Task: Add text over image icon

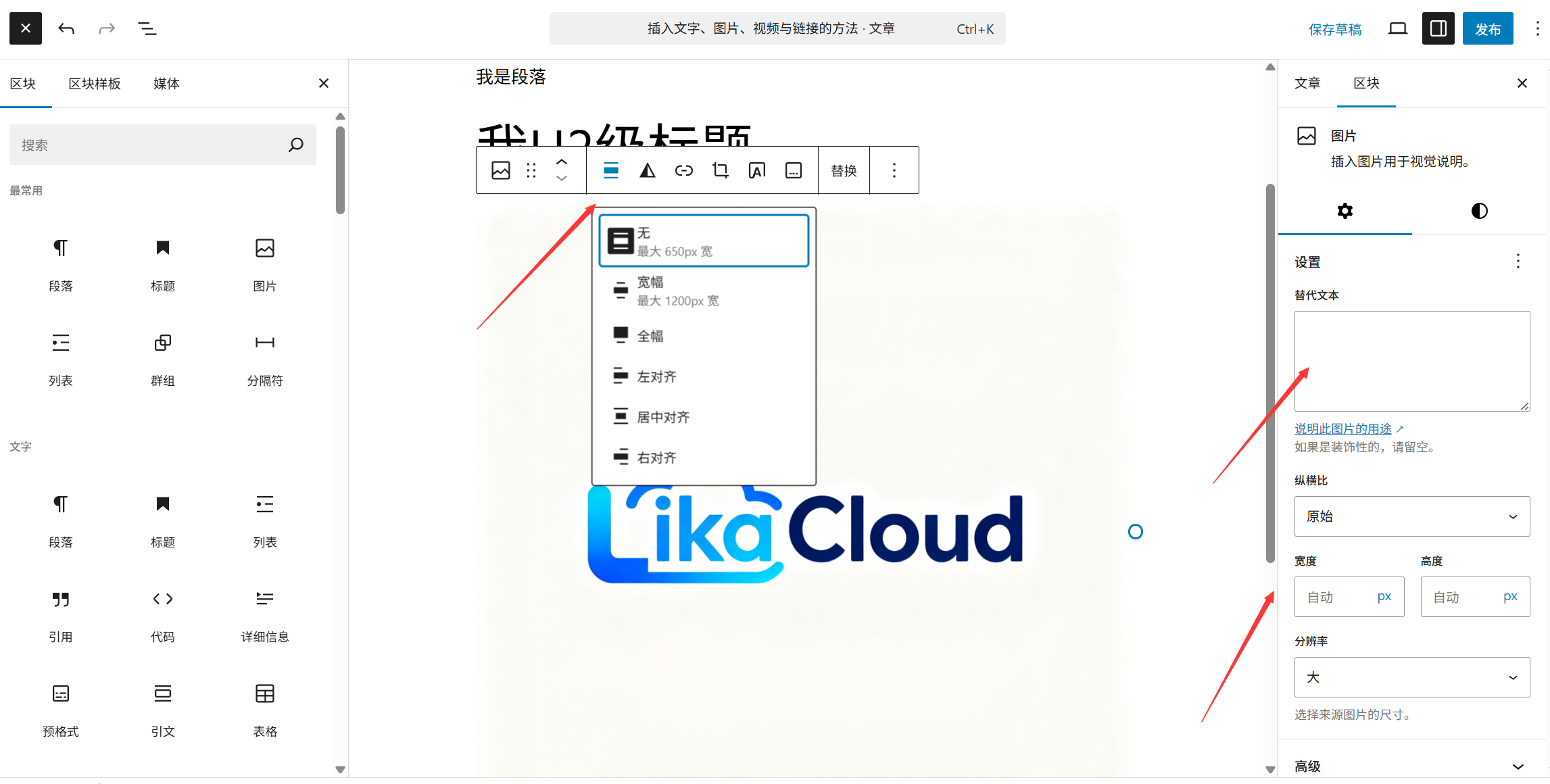Action: (x=757, y=170)
